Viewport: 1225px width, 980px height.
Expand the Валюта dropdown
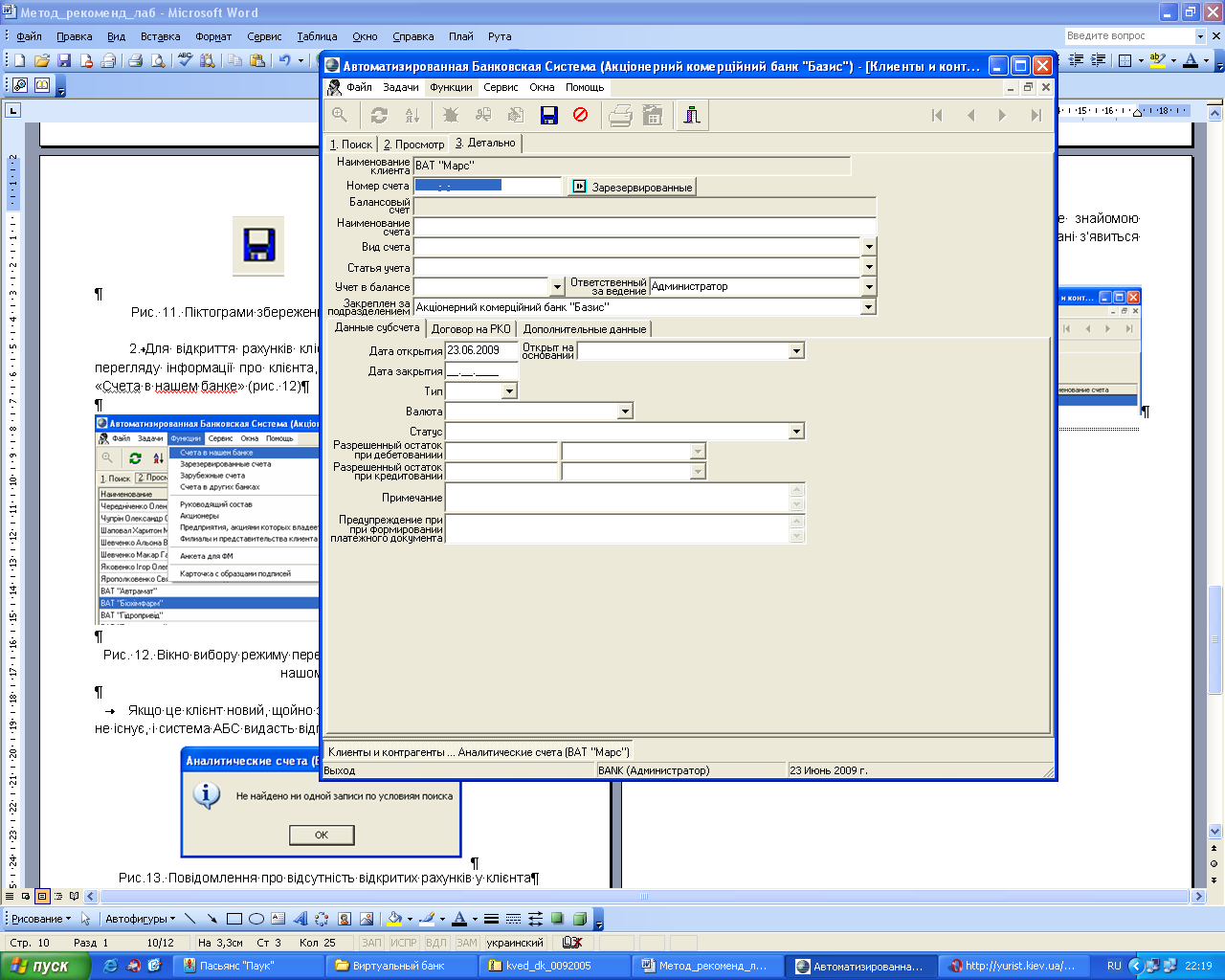(625, 412)
